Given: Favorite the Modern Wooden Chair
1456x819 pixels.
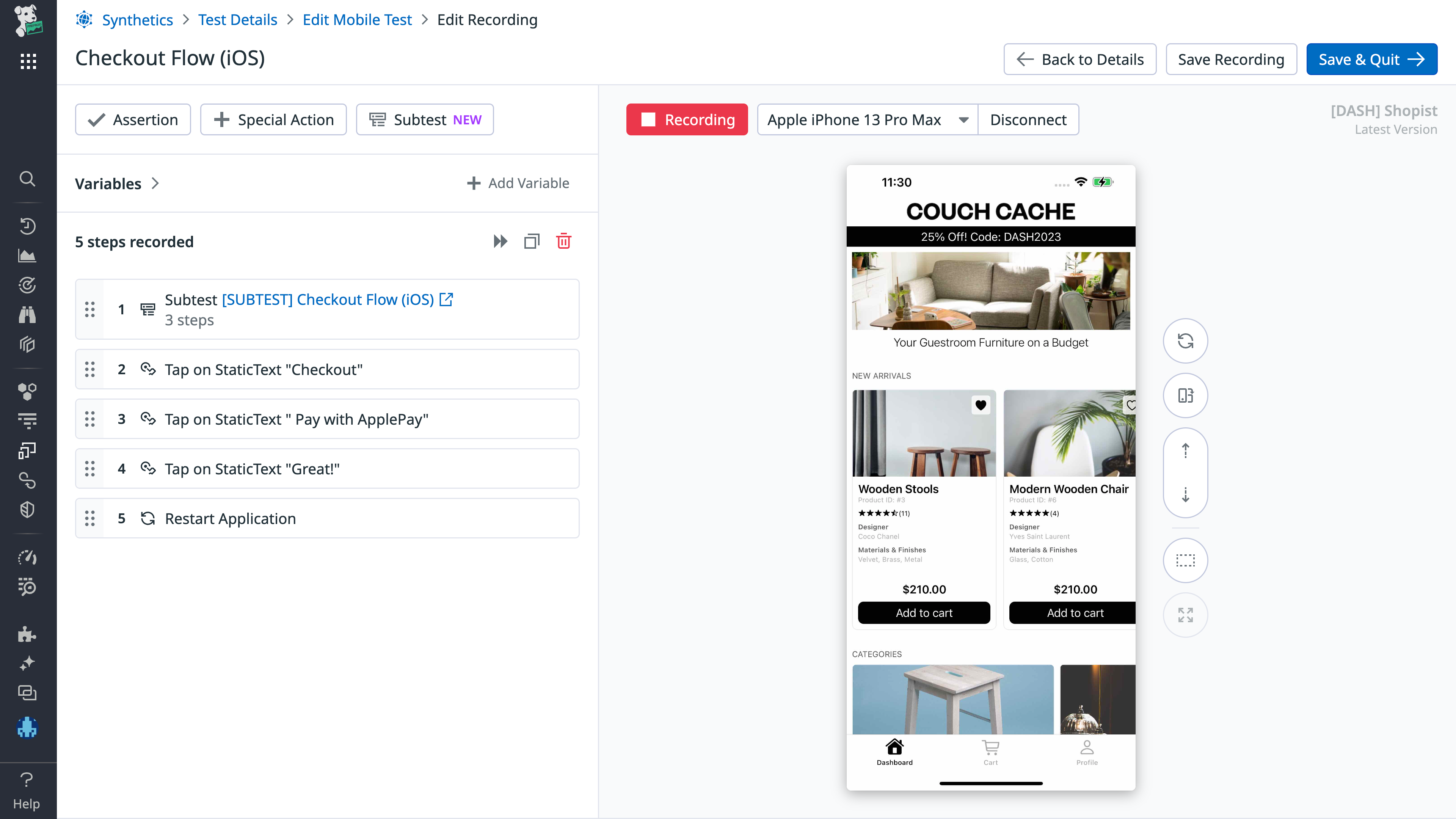Looking at the screenshot, I should click(1130, 405).
